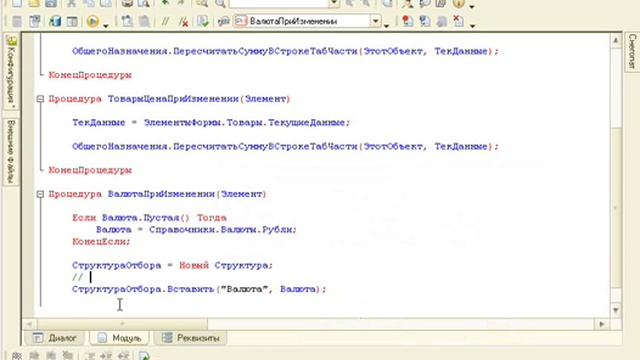Click the Print icon in top toolbar

coord(127,4)
